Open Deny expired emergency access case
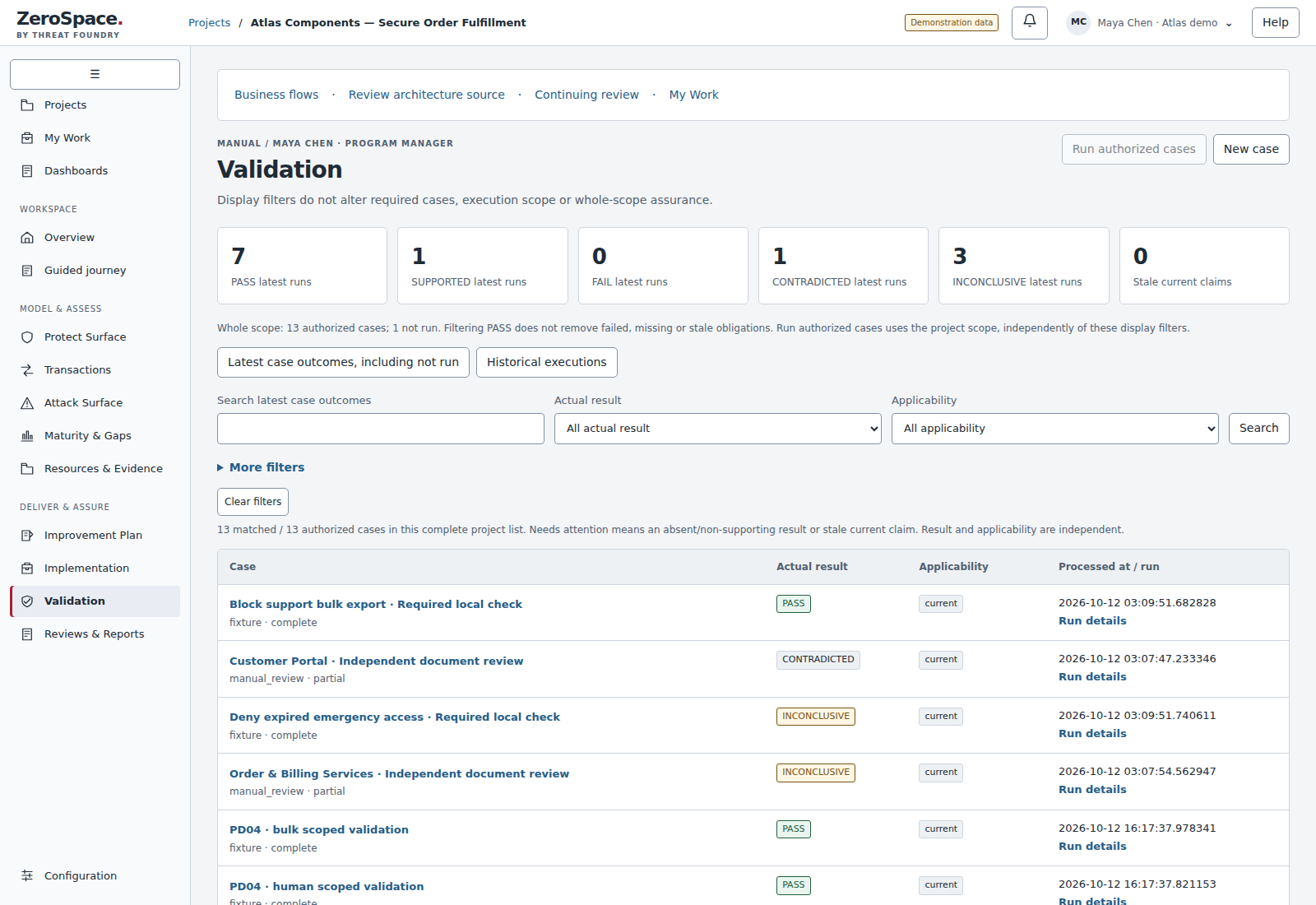 click(394, 717)
